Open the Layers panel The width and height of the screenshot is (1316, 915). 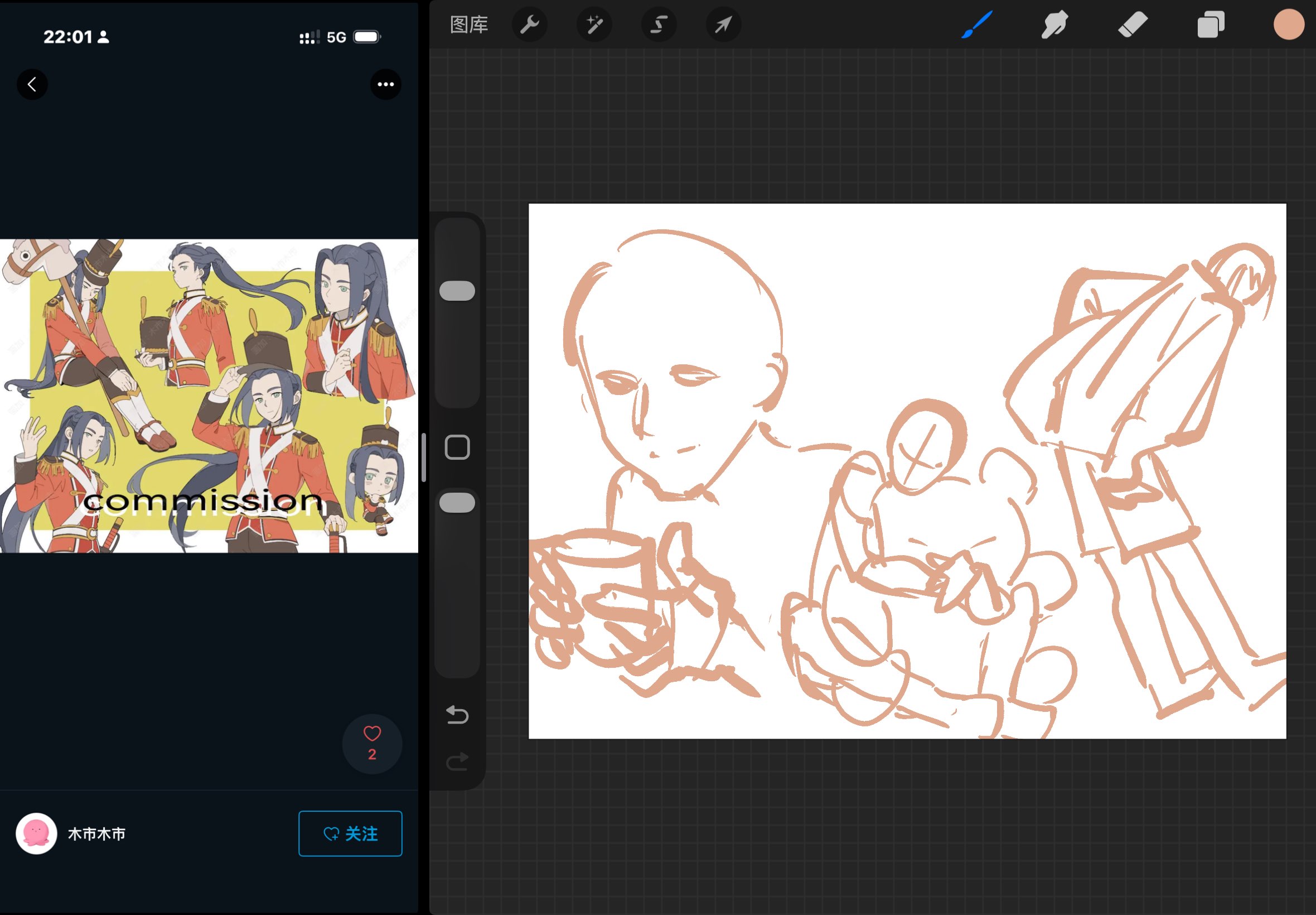[x=1211, y=25]
